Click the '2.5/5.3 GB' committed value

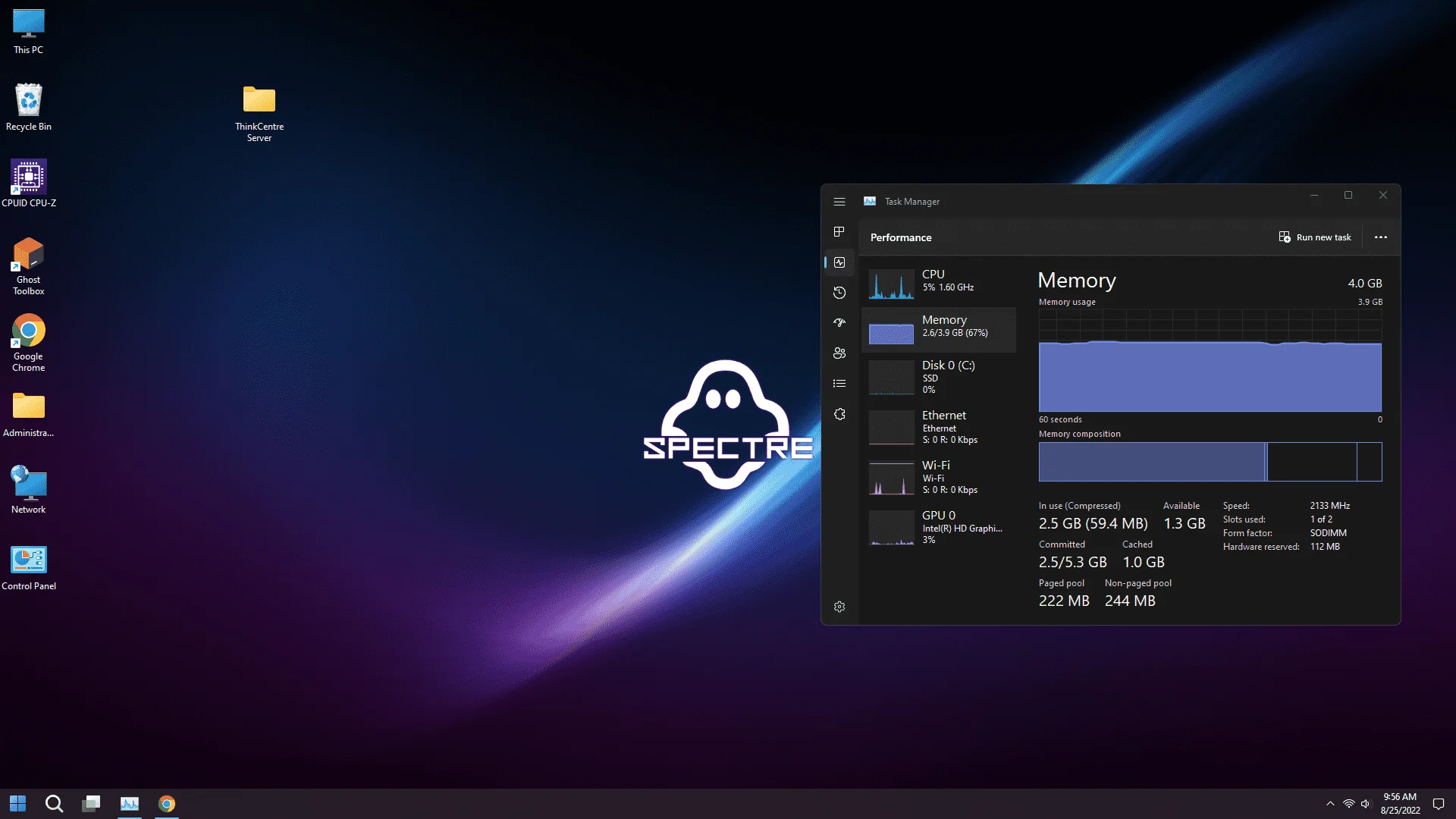click(1073, 563)
